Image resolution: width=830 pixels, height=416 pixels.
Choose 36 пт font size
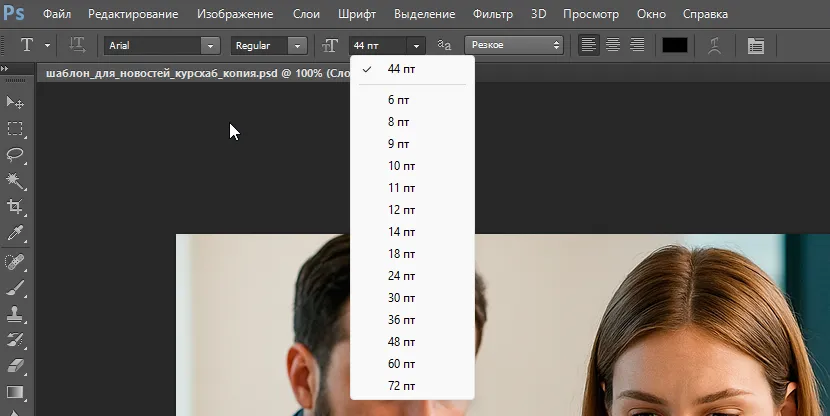412,320
